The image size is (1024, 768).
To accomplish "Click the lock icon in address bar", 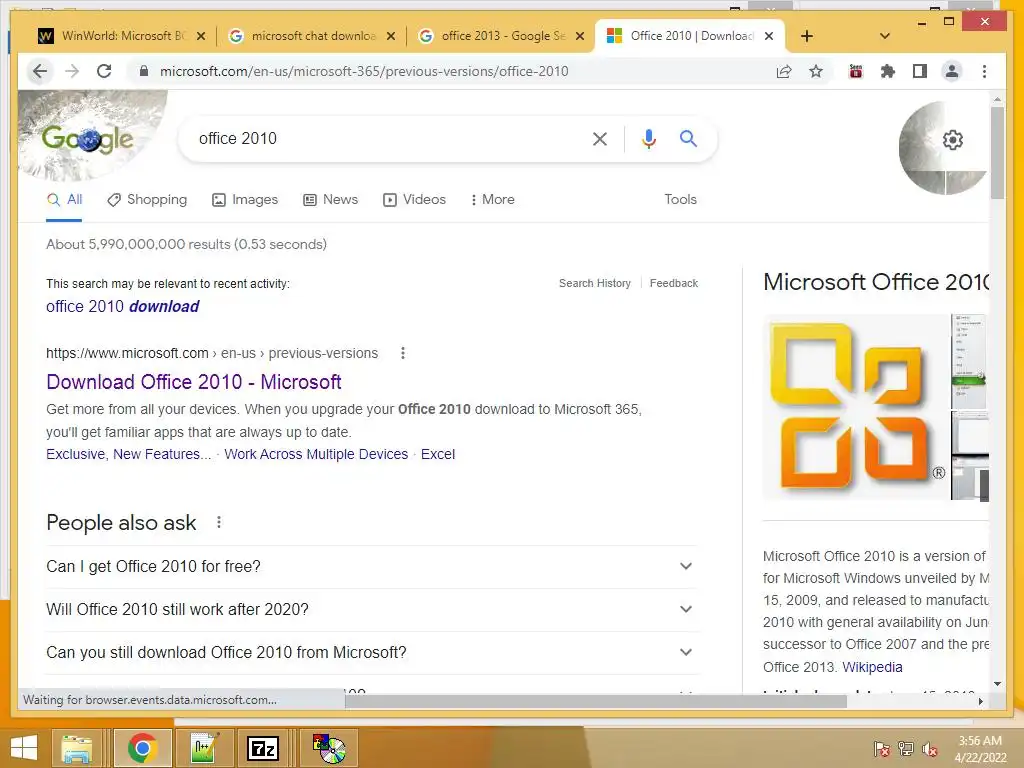I will [144, 71].
